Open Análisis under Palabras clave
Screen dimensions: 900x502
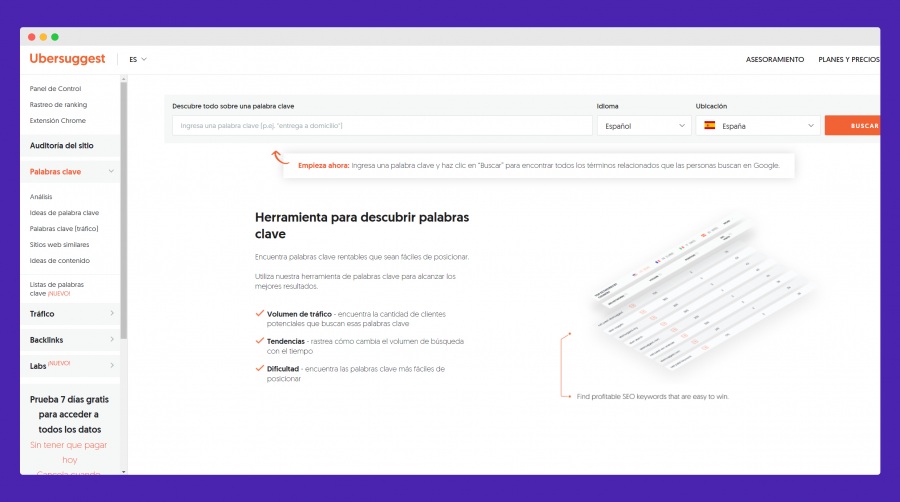click(x=41, y=196)
